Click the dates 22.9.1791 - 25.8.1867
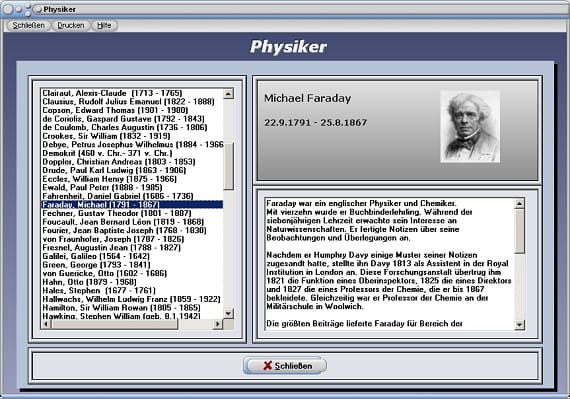 [x=316, y=122]
